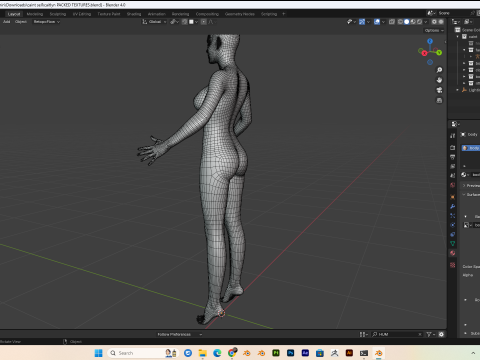Viewport: 480px width, 360px height.
Task: Open the Object Constraints properties tab
Action: [453, 234]
